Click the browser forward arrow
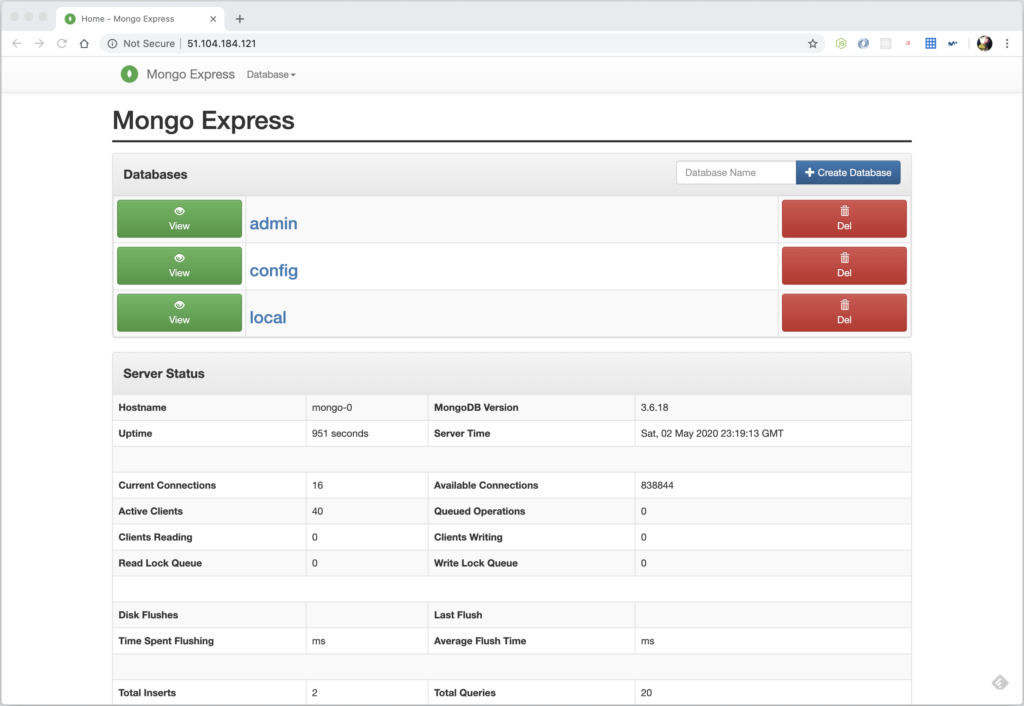The width and height of the screenshot is (1024, 706). 39,44
